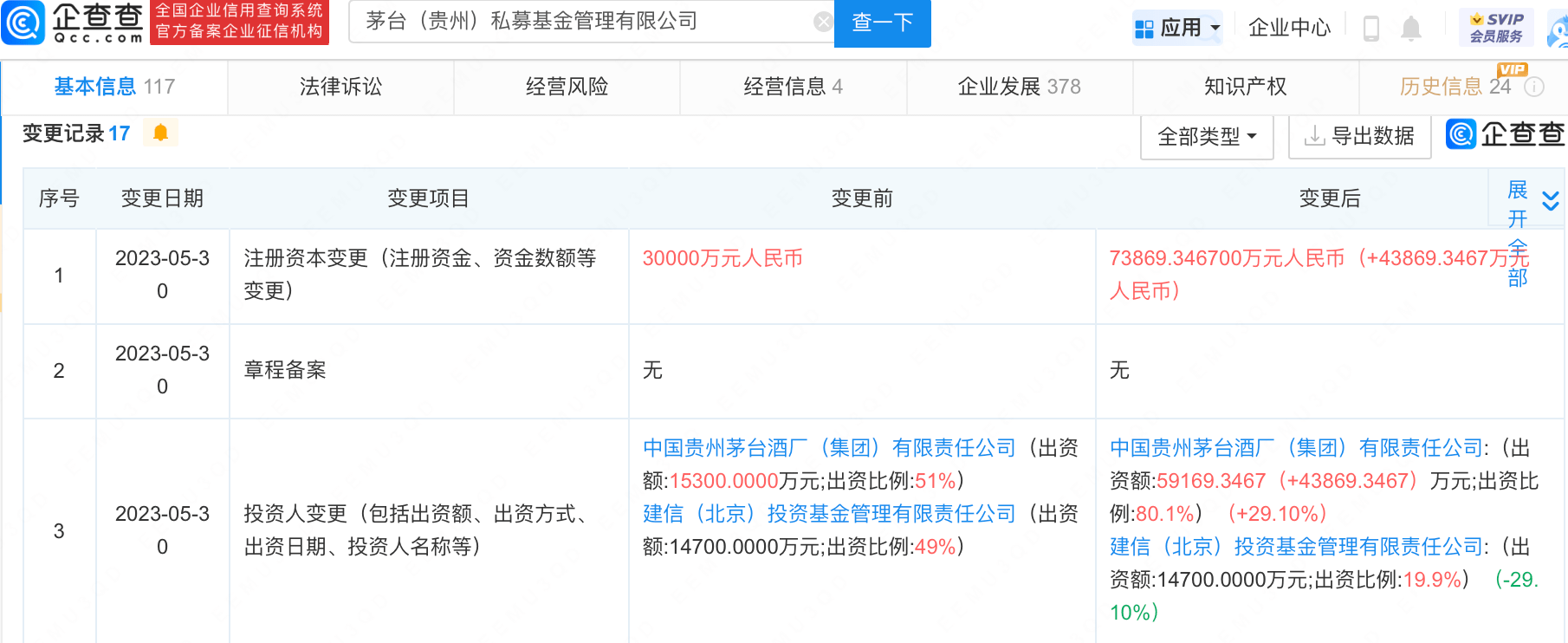Viewport: 1568px width, 643px height.
Task: Open 企业中心 link in header
Action: [1289, 29]
